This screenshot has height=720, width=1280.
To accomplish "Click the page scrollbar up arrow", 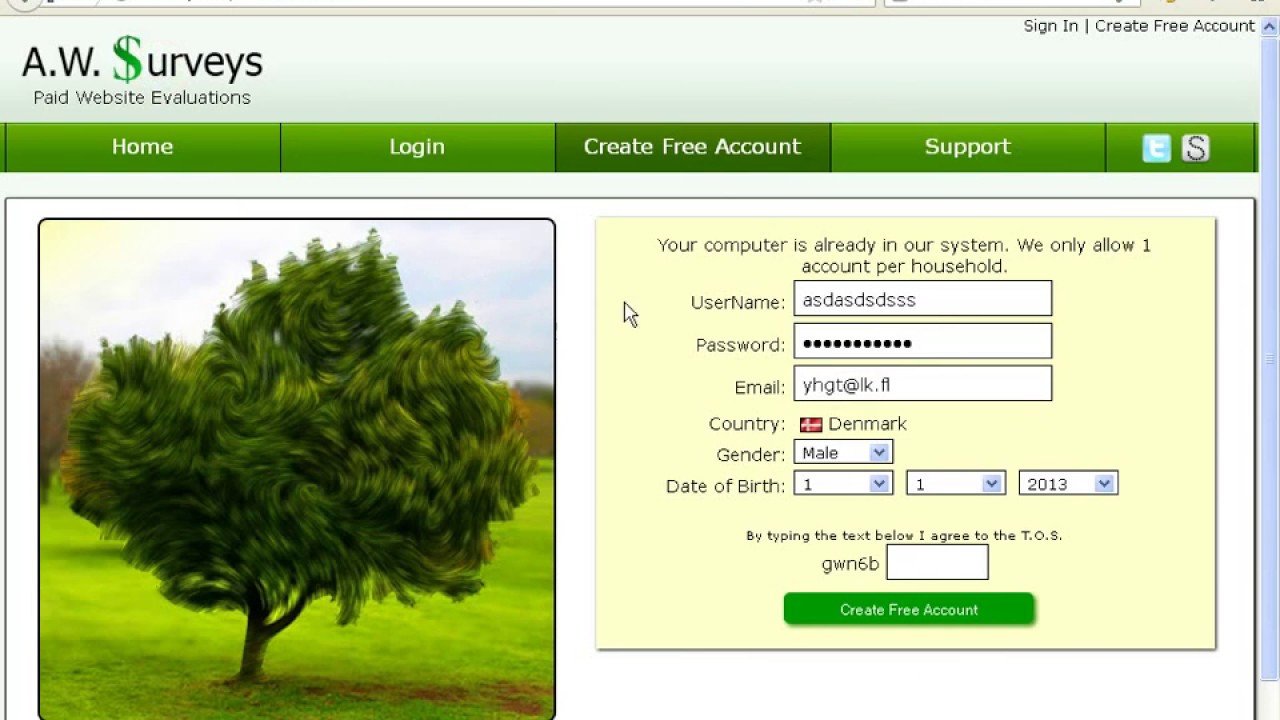I will [x=1270, y=26].
